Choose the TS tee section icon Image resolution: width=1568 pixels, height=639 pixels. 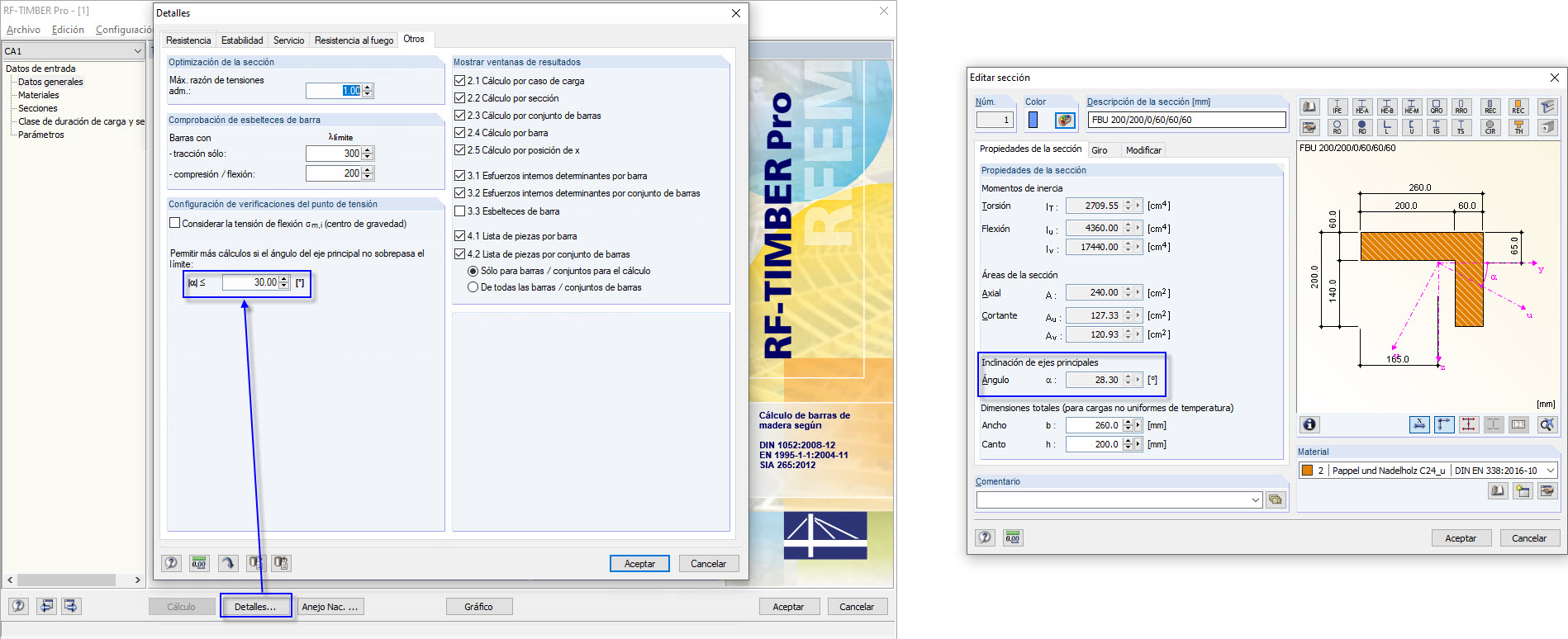(x=1461, y=128)
